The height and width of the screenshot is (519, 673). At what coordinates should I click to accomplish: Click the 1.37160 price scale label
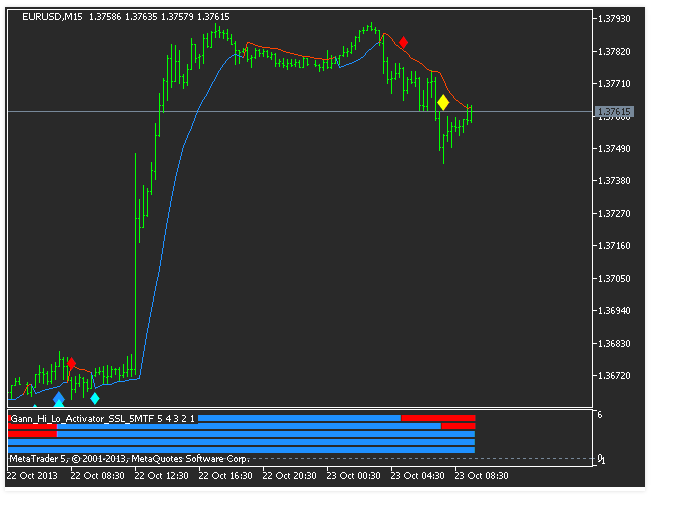point(614,246)
